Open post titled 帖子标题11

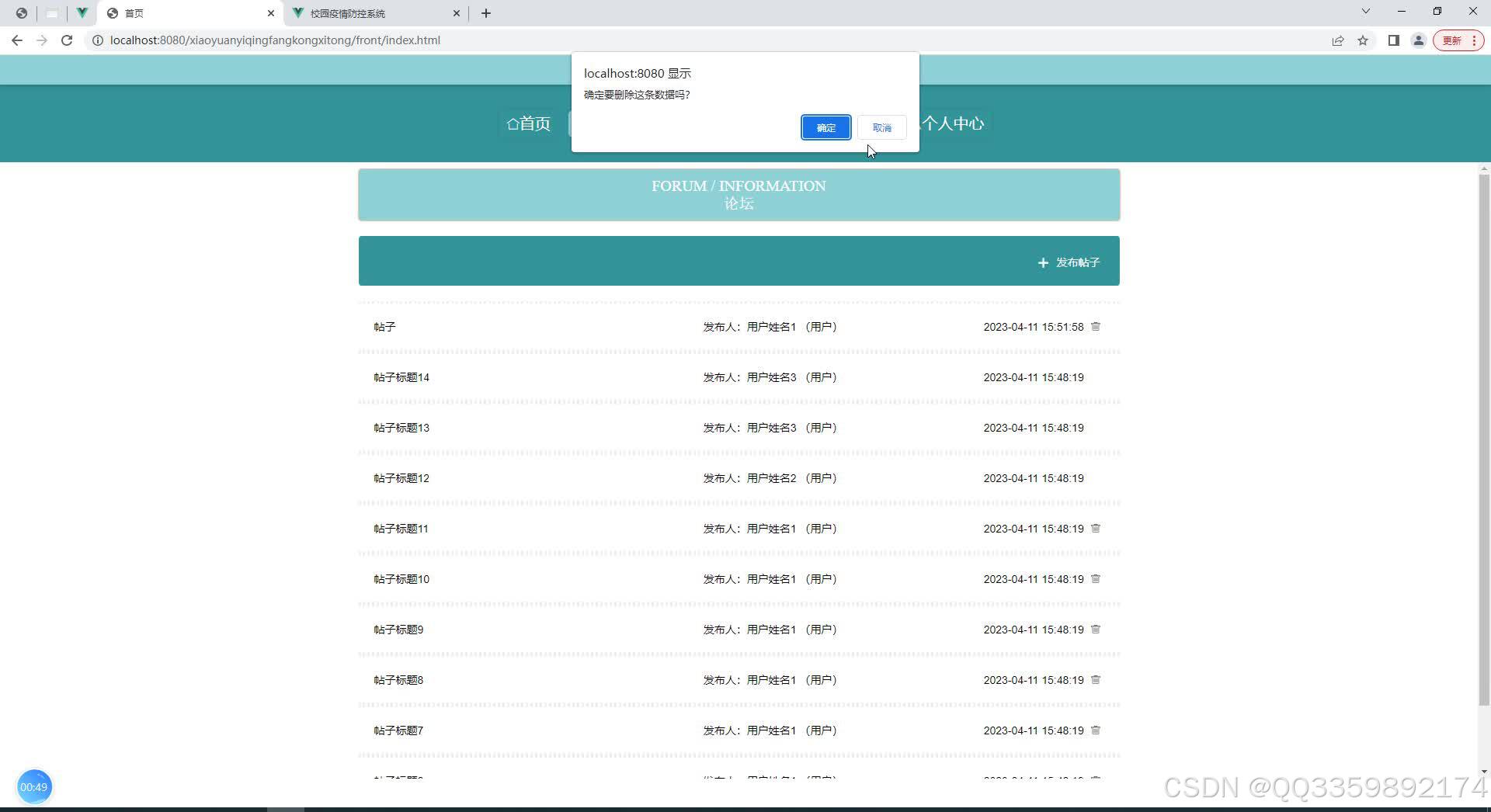point(401,529)
